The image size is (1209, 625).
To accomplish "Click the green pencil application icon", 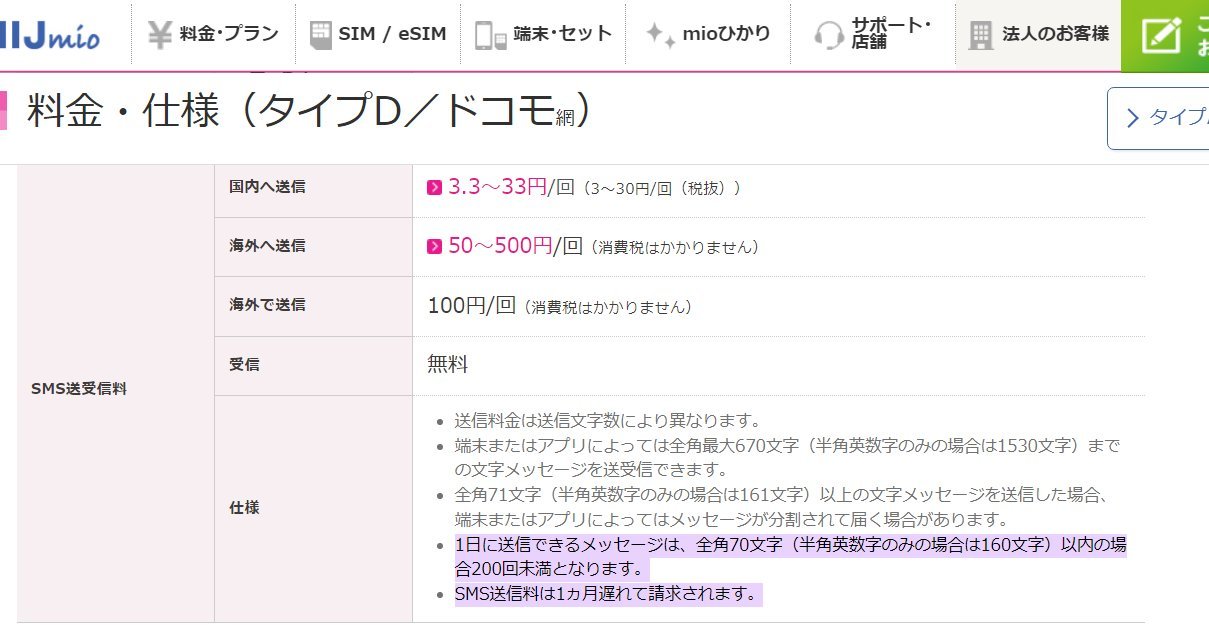I will point(1161,35).
